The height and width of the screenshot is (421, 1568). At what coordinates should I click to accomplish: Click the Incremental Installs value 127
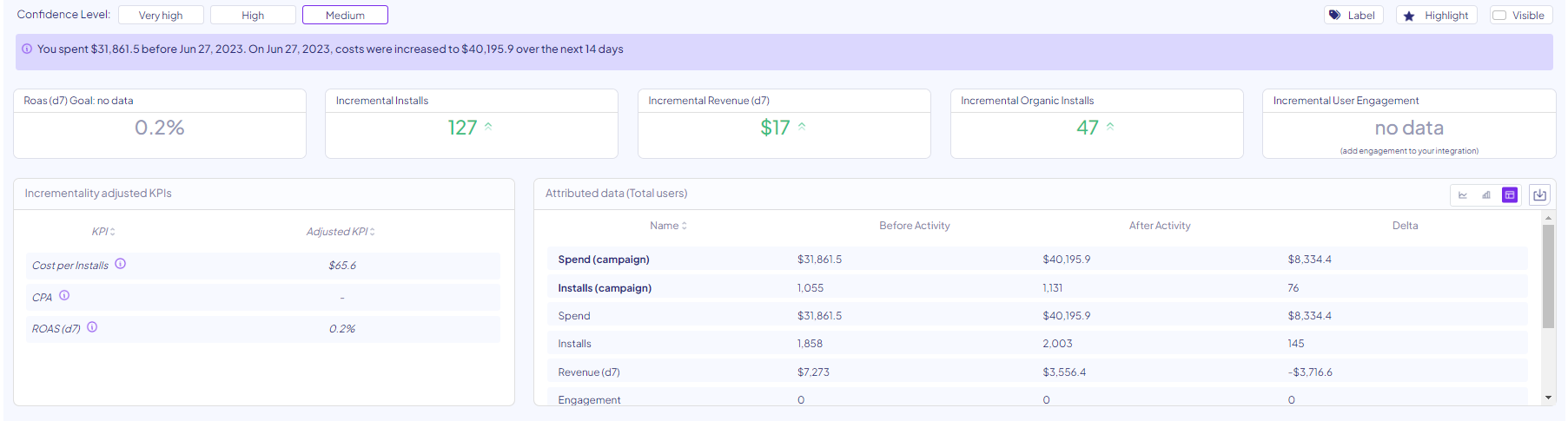click(x=462, y=128)
